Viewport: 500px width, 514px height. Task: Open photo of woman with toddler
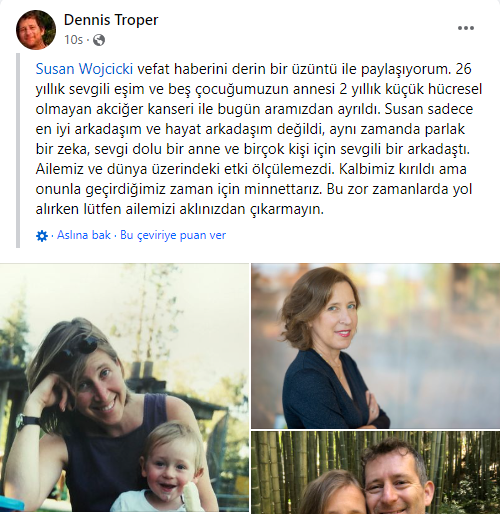point(124,388)
